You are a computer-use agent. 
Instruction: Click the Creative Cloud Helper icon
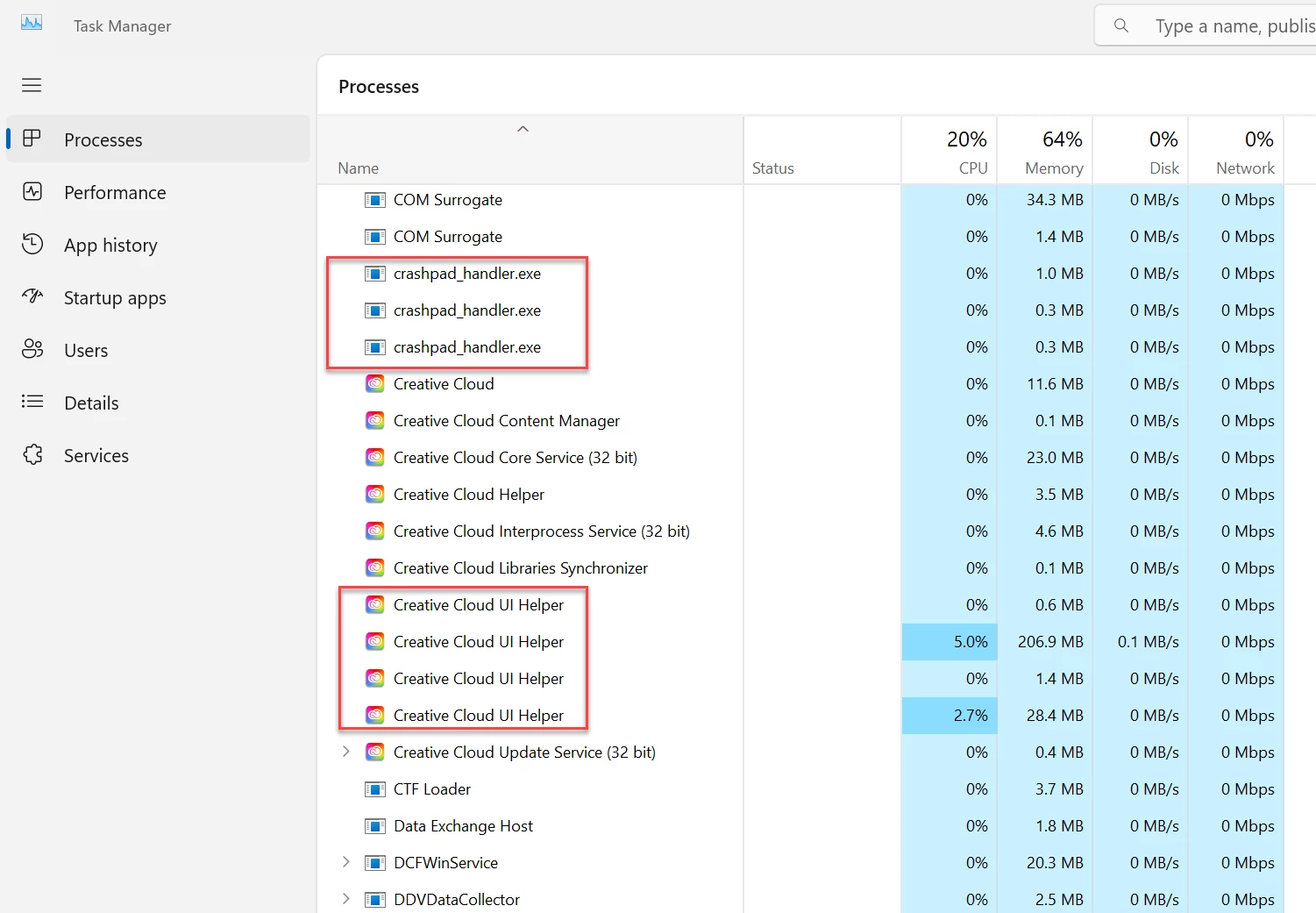(375, 495)
